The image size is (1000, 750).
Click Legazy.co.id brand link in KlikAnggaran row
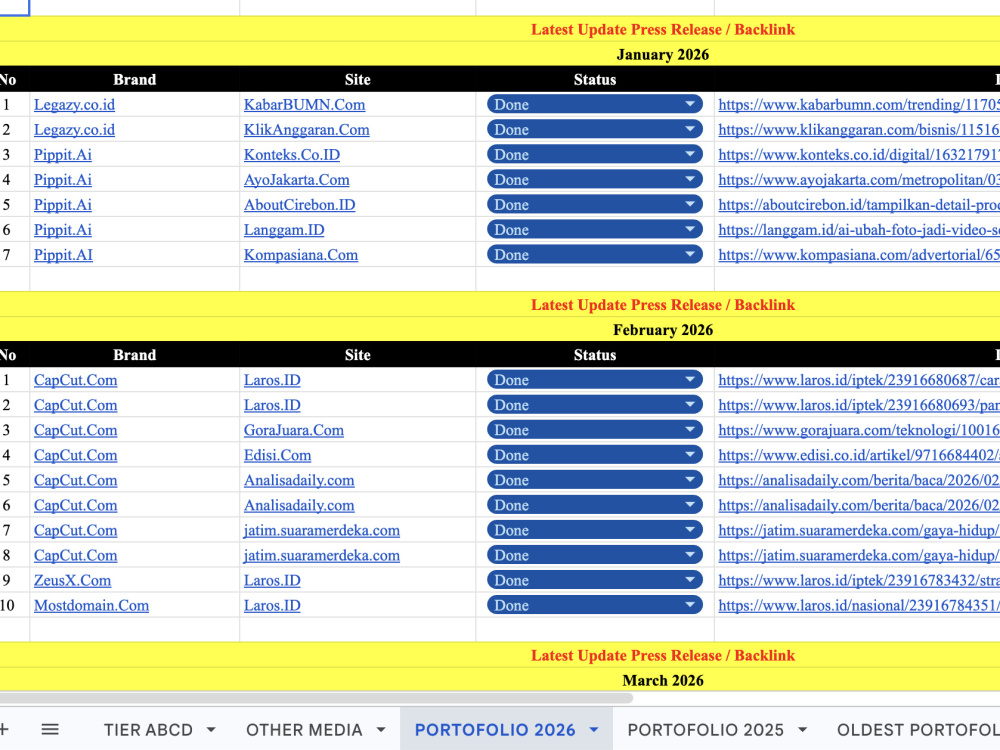click(x=74, y=129)
